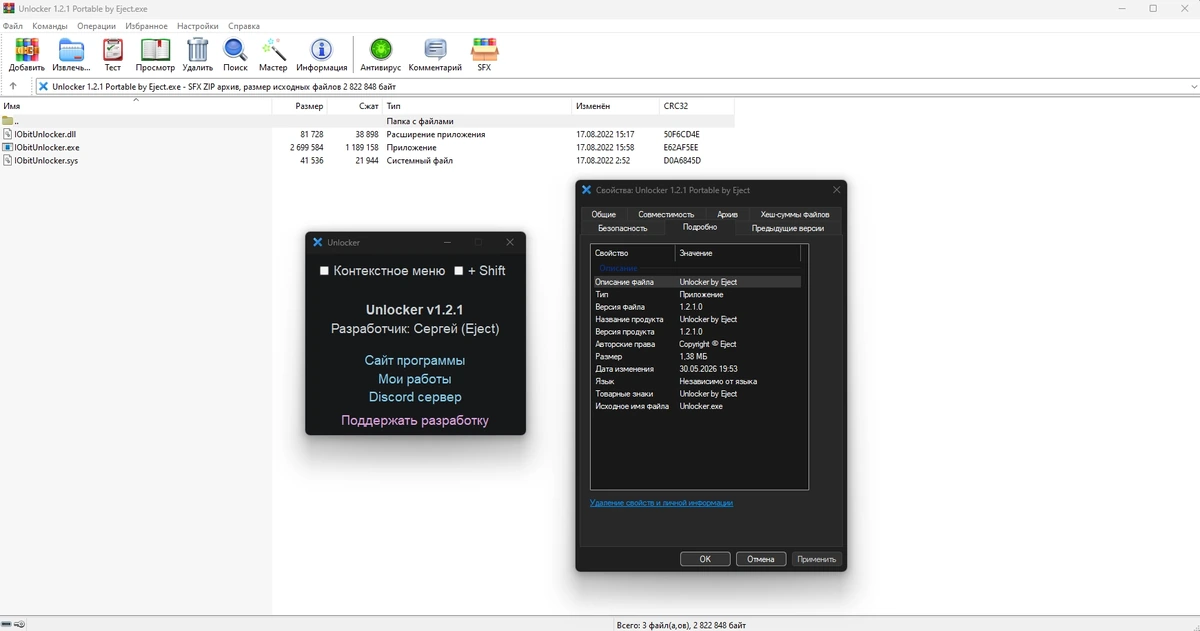
Task: Open the Сайт программы link
Action: click(415, 360)
